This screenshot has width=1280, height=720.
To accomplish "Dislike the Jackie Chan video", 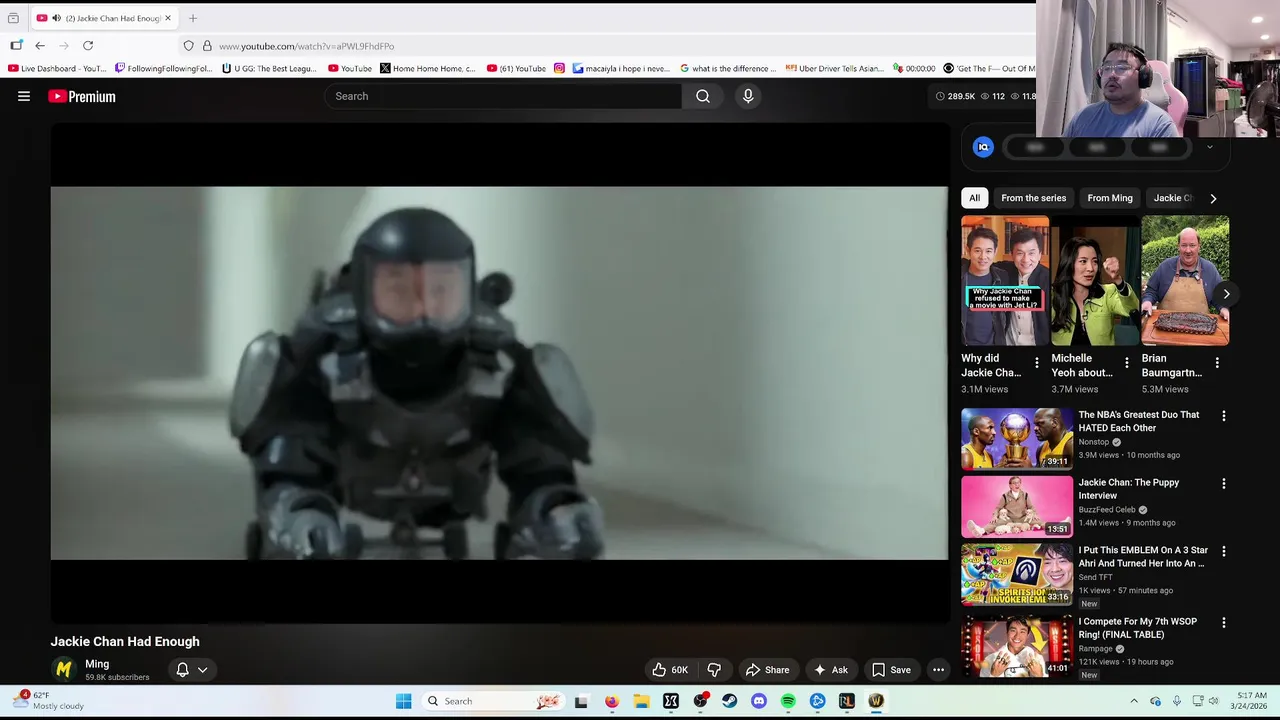I will (x=714, y=670).
